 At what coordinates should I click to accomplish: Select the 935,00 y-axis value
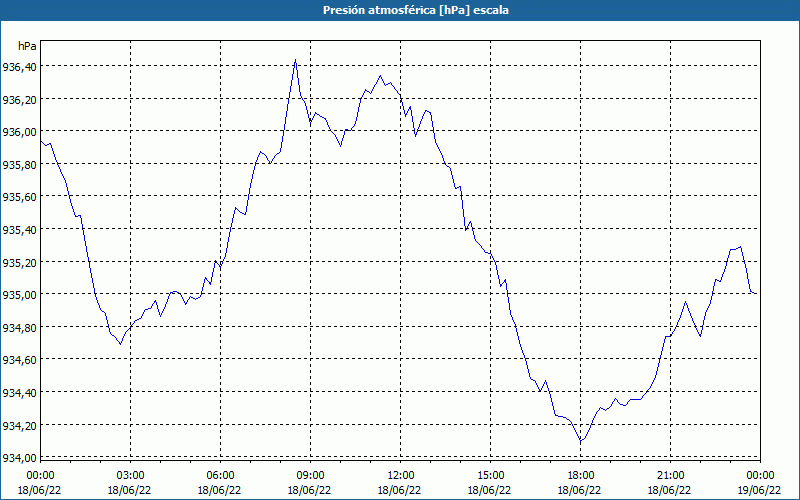19,294
